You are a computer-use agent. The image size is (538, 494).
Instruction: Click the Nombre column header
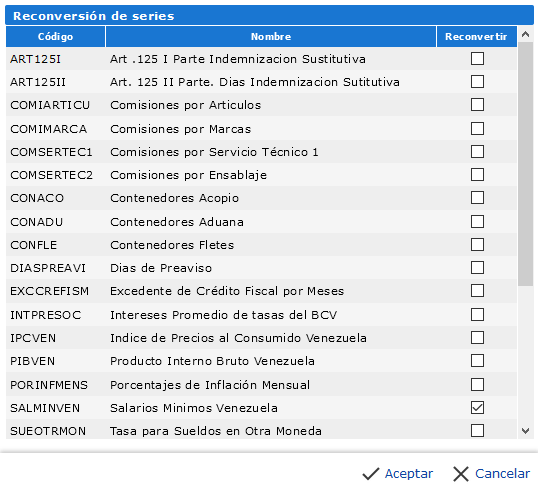(x=271, y=36)
